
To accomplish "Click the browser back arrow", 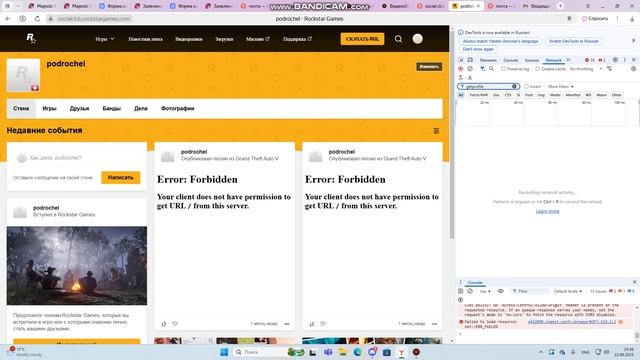I will click(x=8, y=19).
